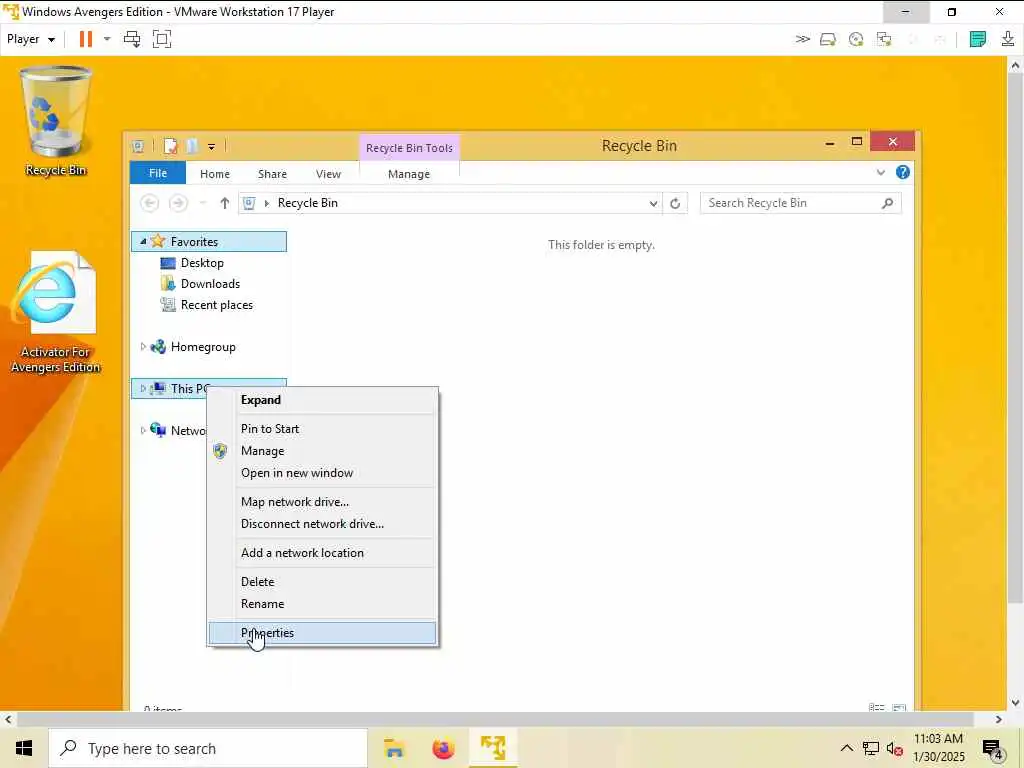Click the Properties quick access toolbar icon
Viewport: 1024px width, 768px height.
click(x=170, y=146)
